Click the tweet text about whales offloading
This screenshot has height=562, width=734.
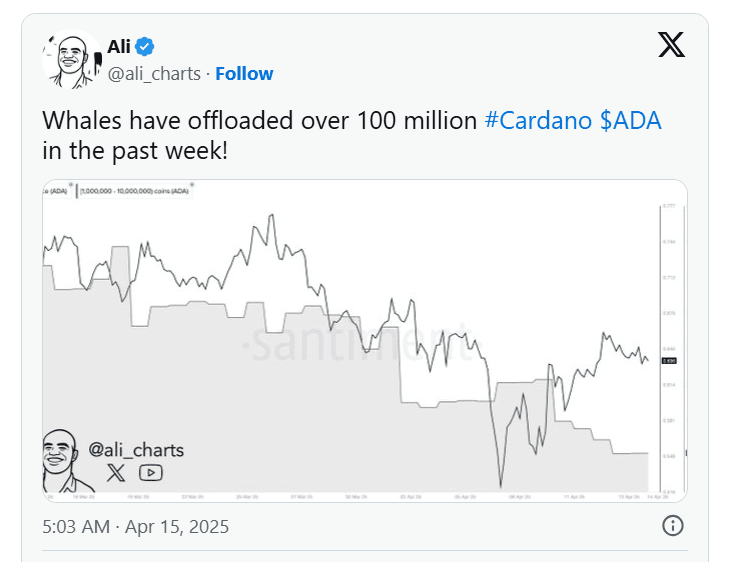(x=260, y=121)
